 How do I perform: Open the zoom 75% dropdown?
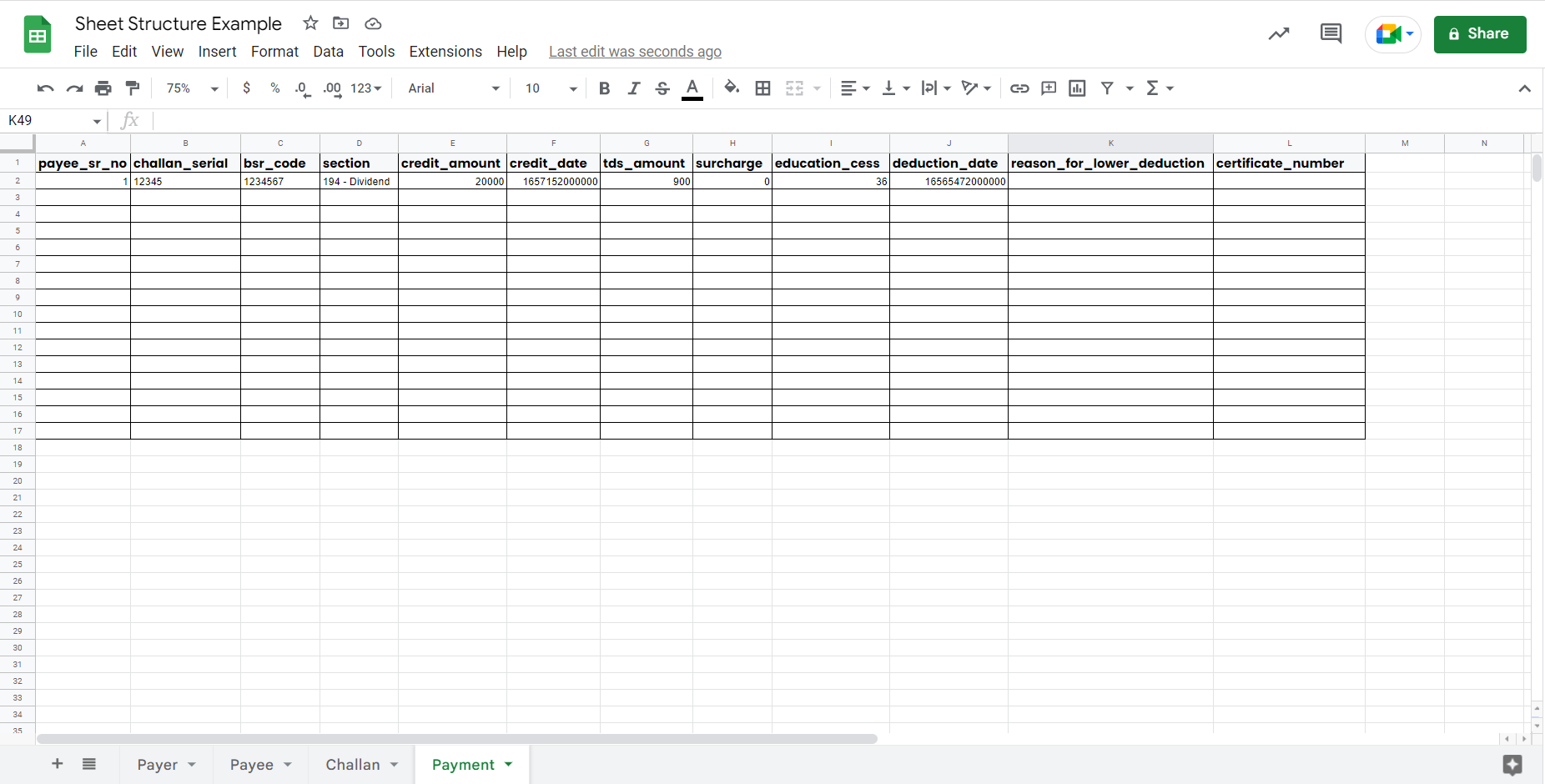point(192,88)
